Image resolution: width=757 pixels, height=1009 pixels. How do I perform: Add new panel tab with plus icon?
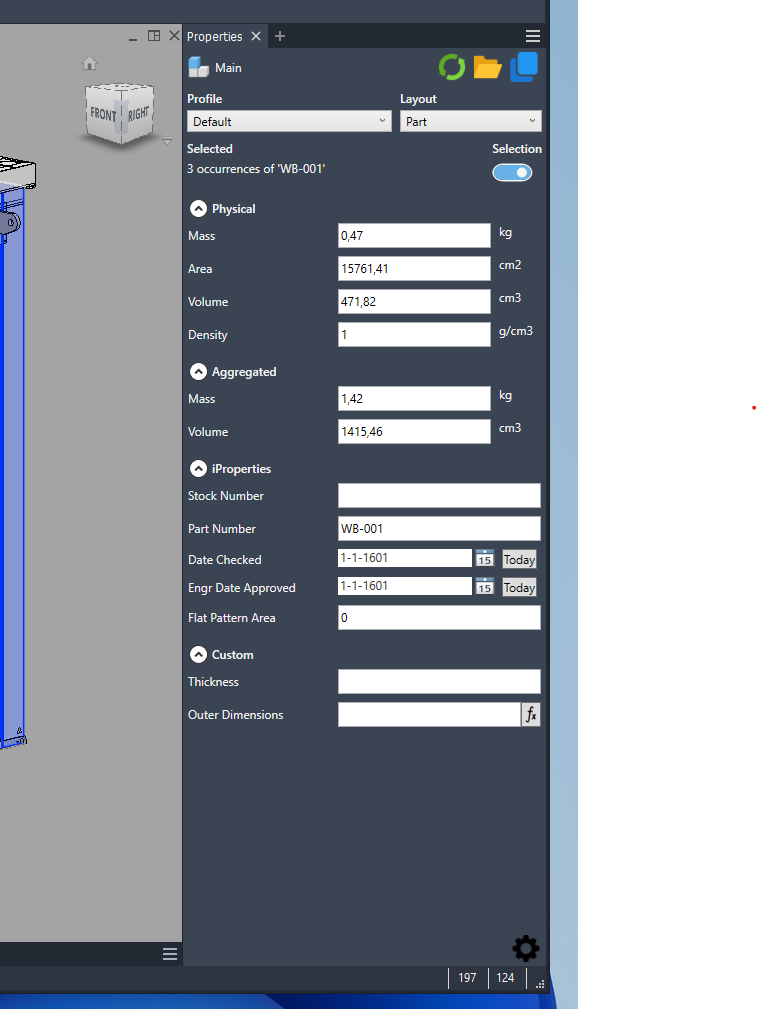click(x=280, y=36)
